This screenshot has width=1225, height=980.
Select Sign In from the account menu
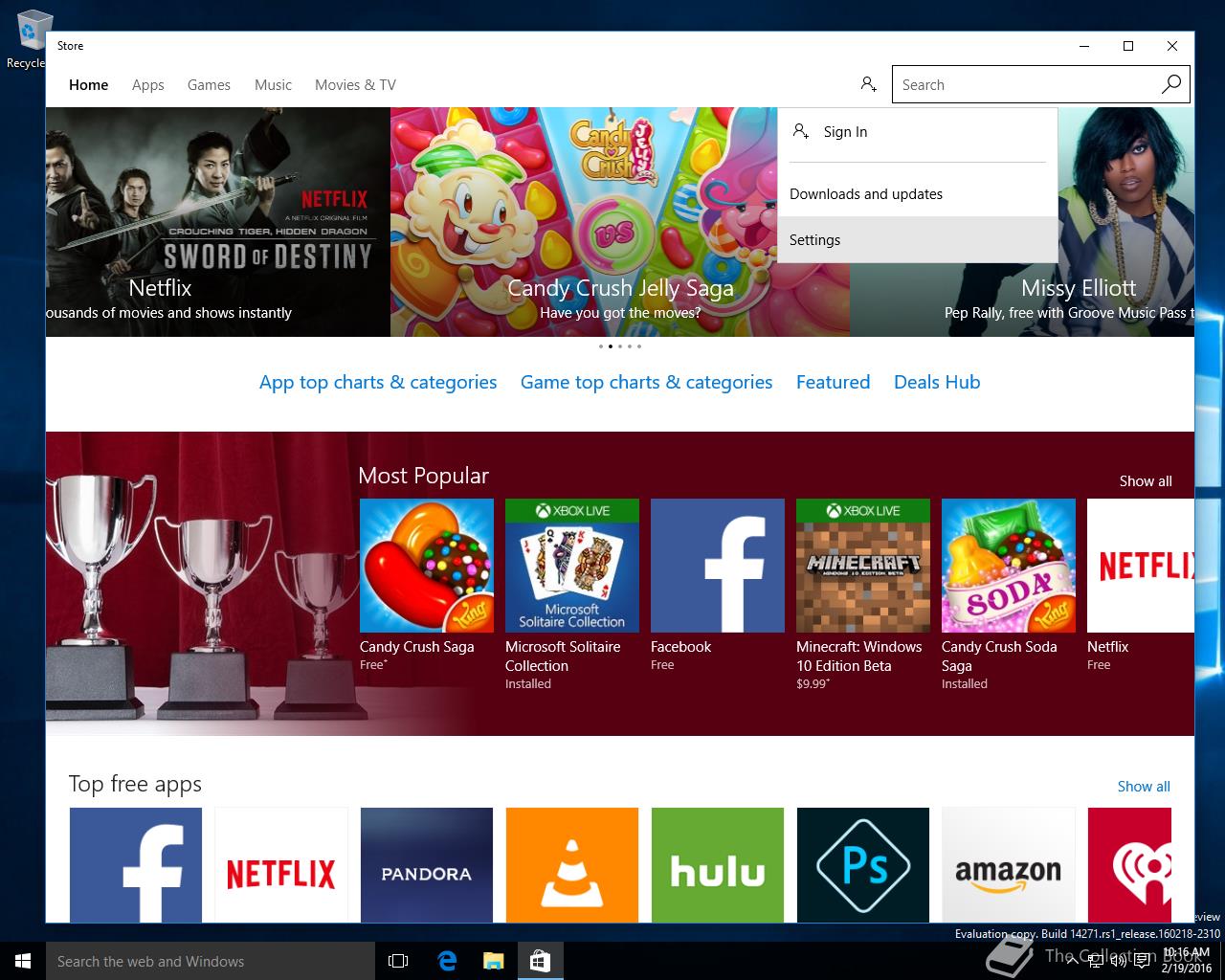click(x=918, y=132)
